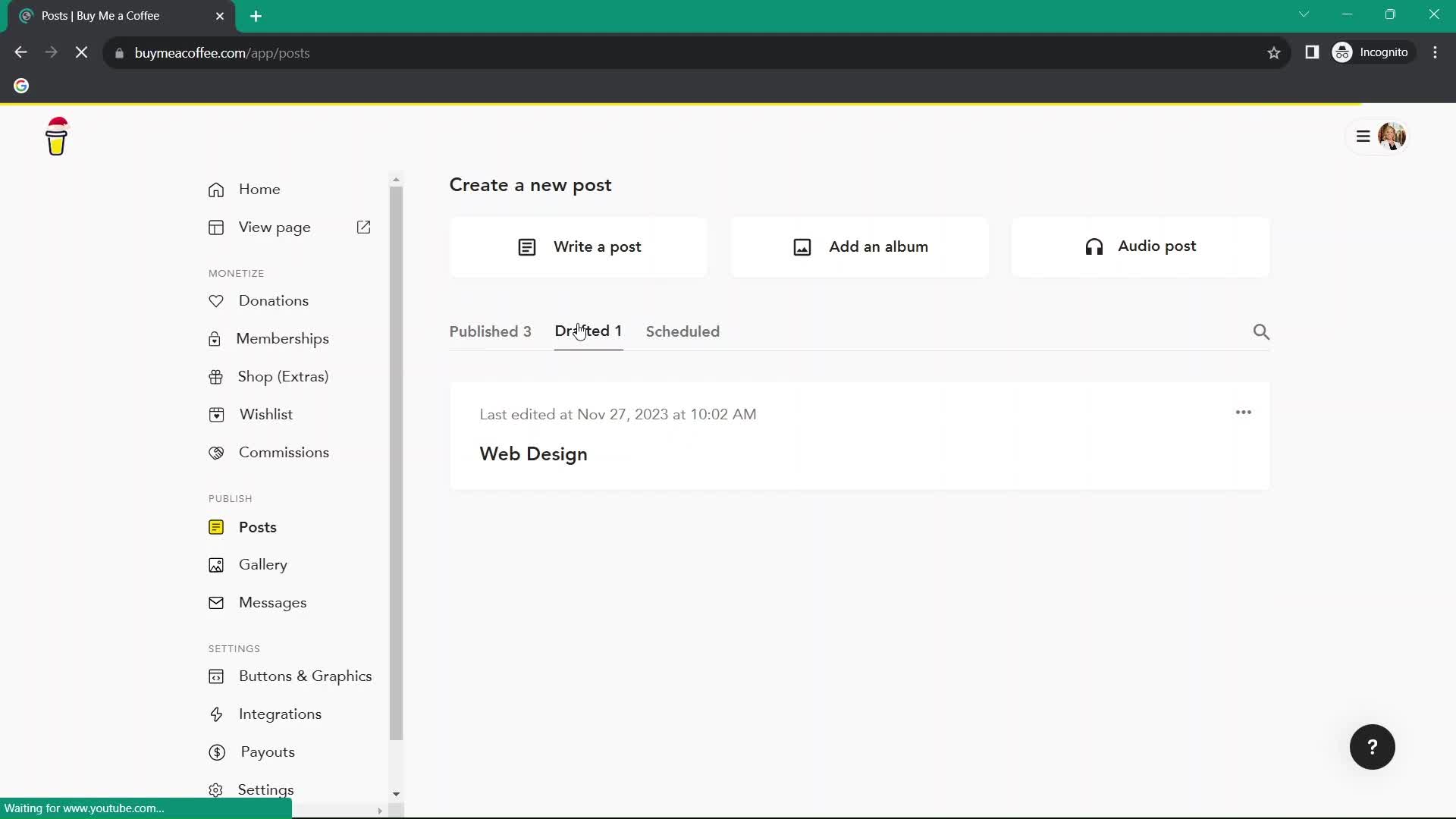
Task: Click the View page link
Action: tap(275, 228)
